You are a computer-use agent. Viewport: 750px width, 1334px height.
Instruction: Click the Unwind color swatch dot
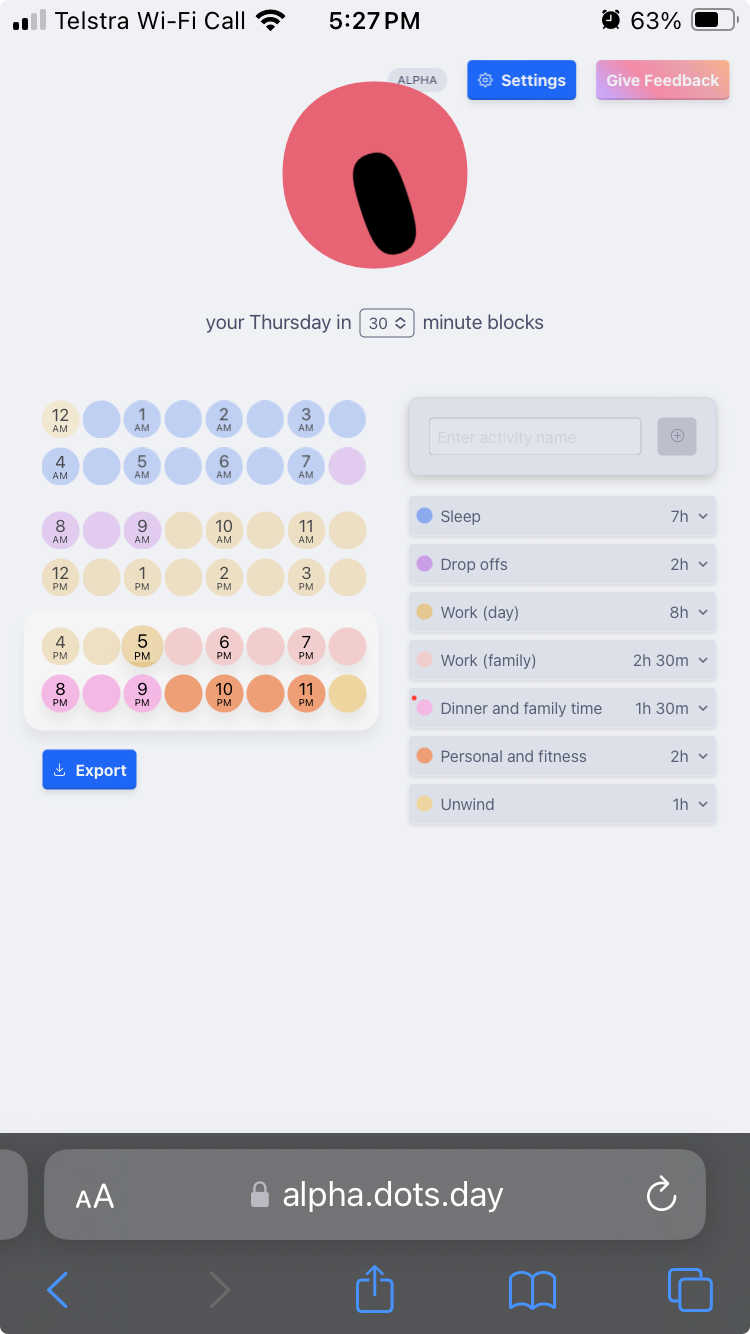pyautogui.click(x=424, y=804)
